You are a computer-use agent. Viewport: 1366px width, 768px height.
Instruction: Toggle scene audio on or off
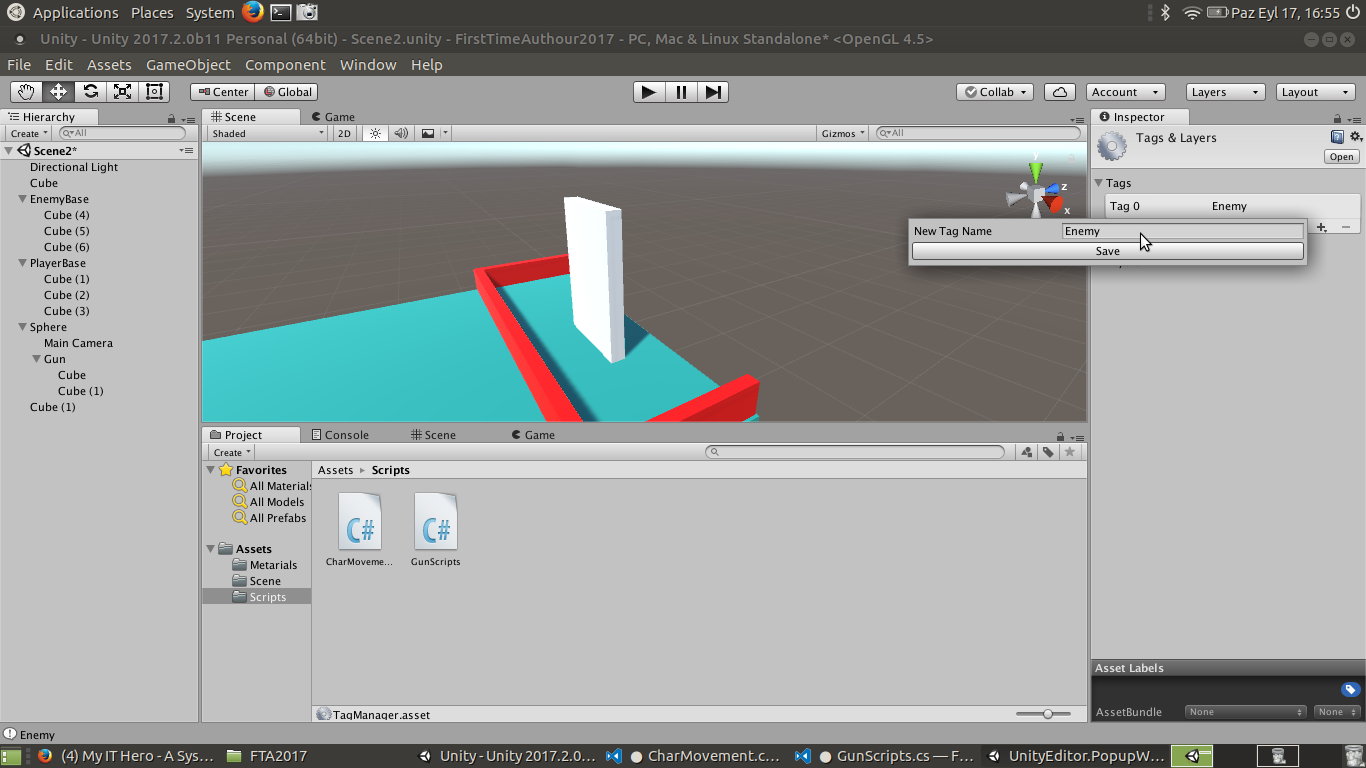click(x=401, y=133)
